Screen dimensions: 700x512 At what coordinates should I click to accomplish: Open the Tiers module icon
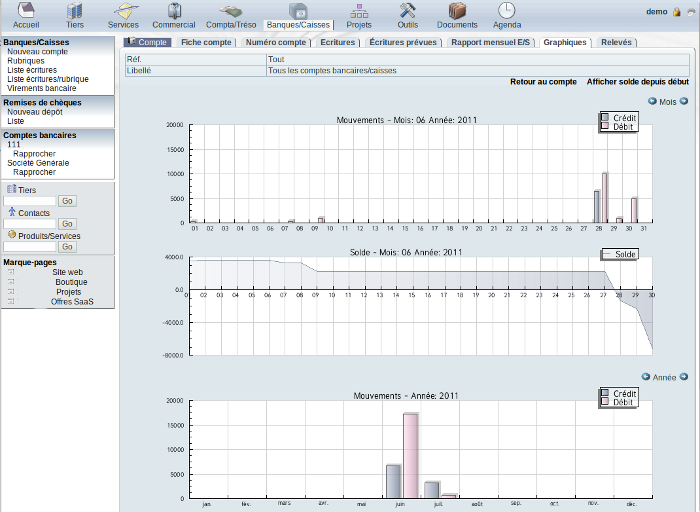(x=75, y=11)
